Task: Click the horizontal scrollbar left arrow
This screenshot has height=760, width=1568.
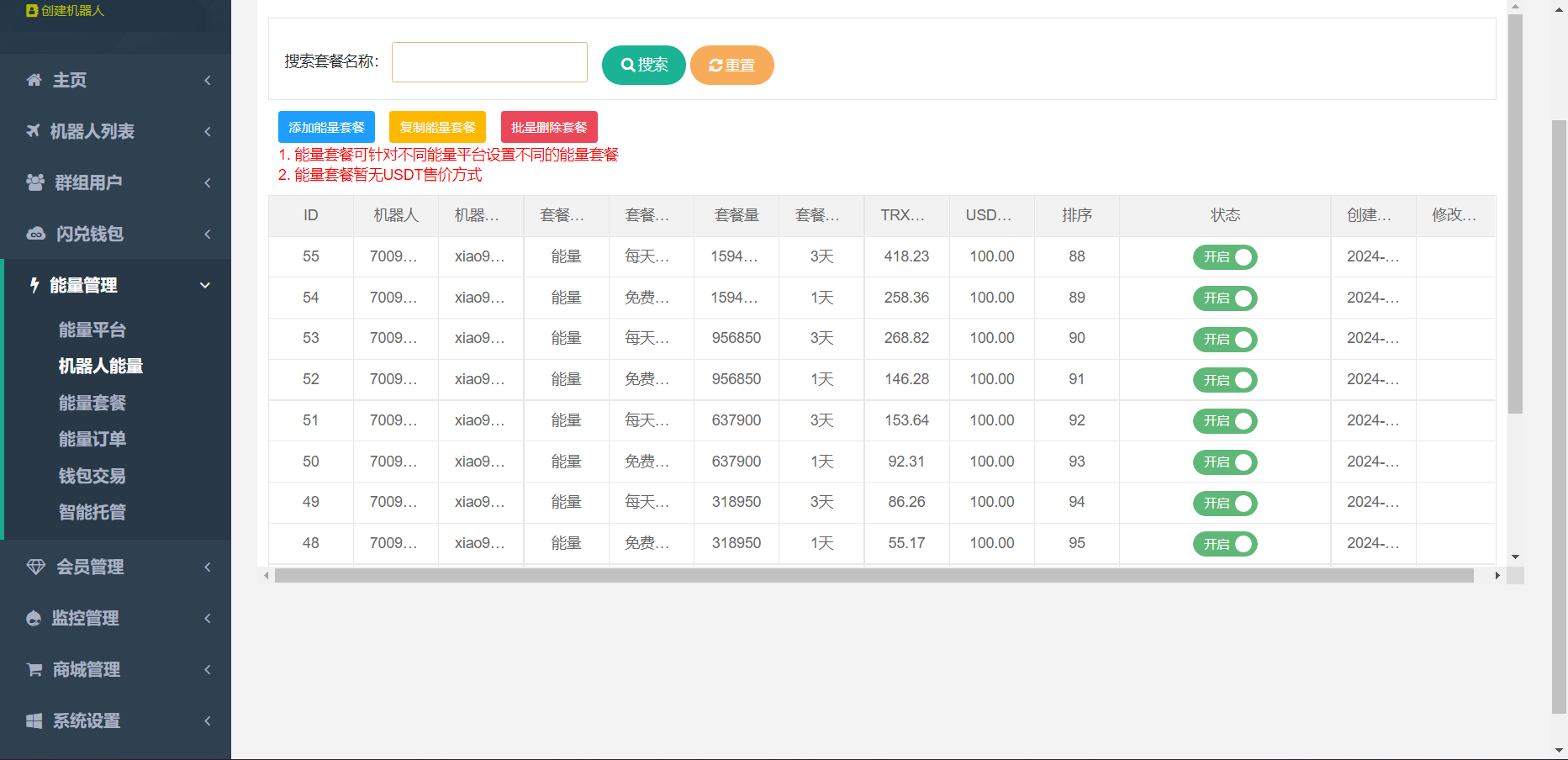Action: pos(267,576)
